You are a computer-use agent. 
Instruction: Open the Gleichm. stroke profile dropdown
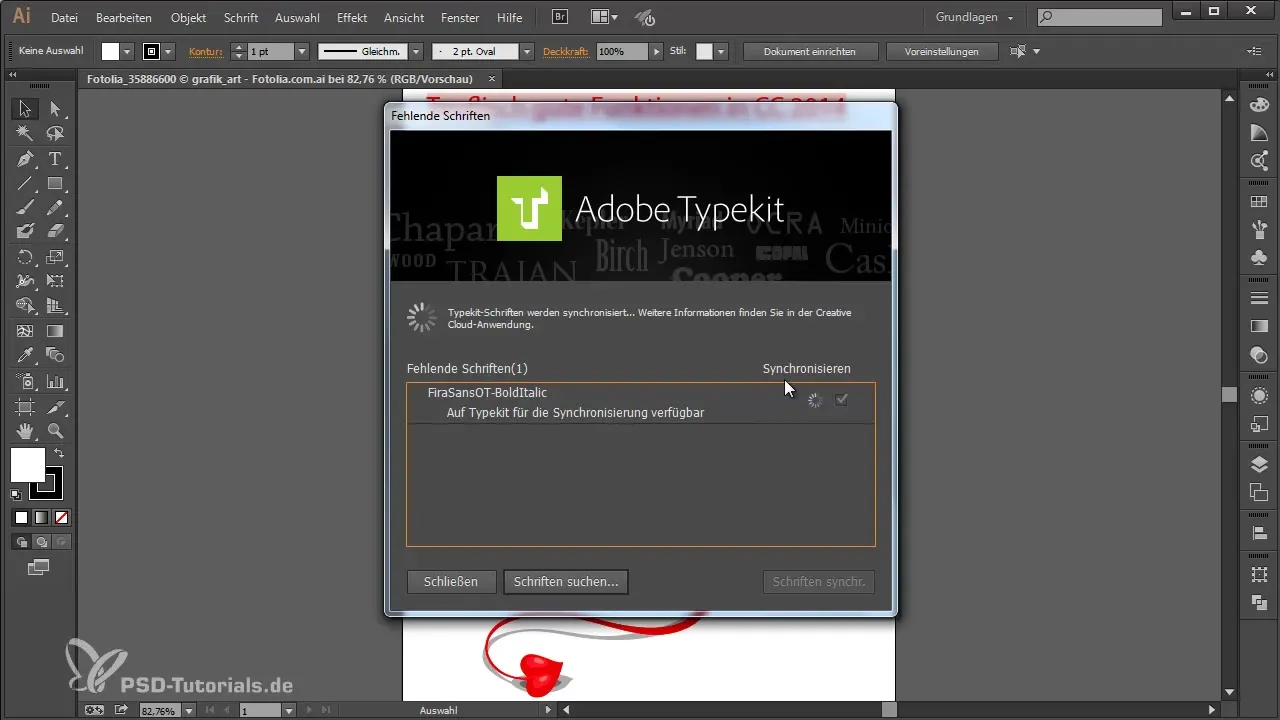tap(414, 51)
